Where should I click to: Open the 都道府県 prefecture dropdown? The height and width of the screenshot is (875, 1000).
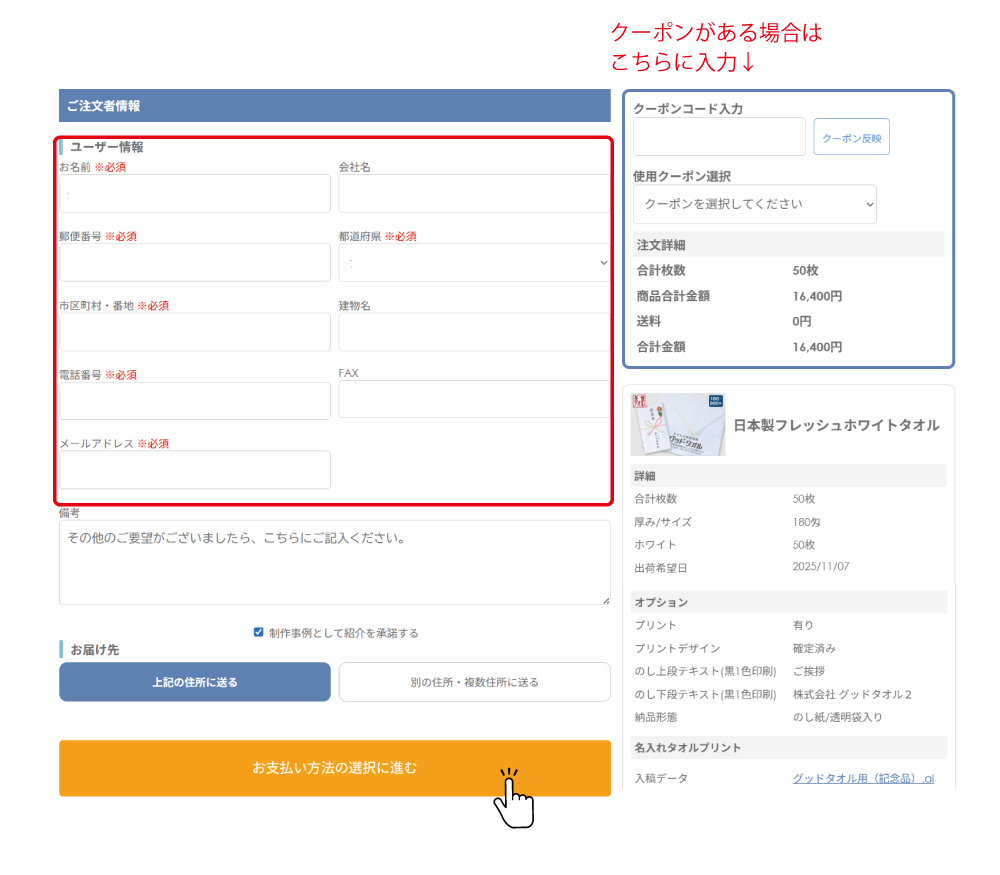(473, 262)
